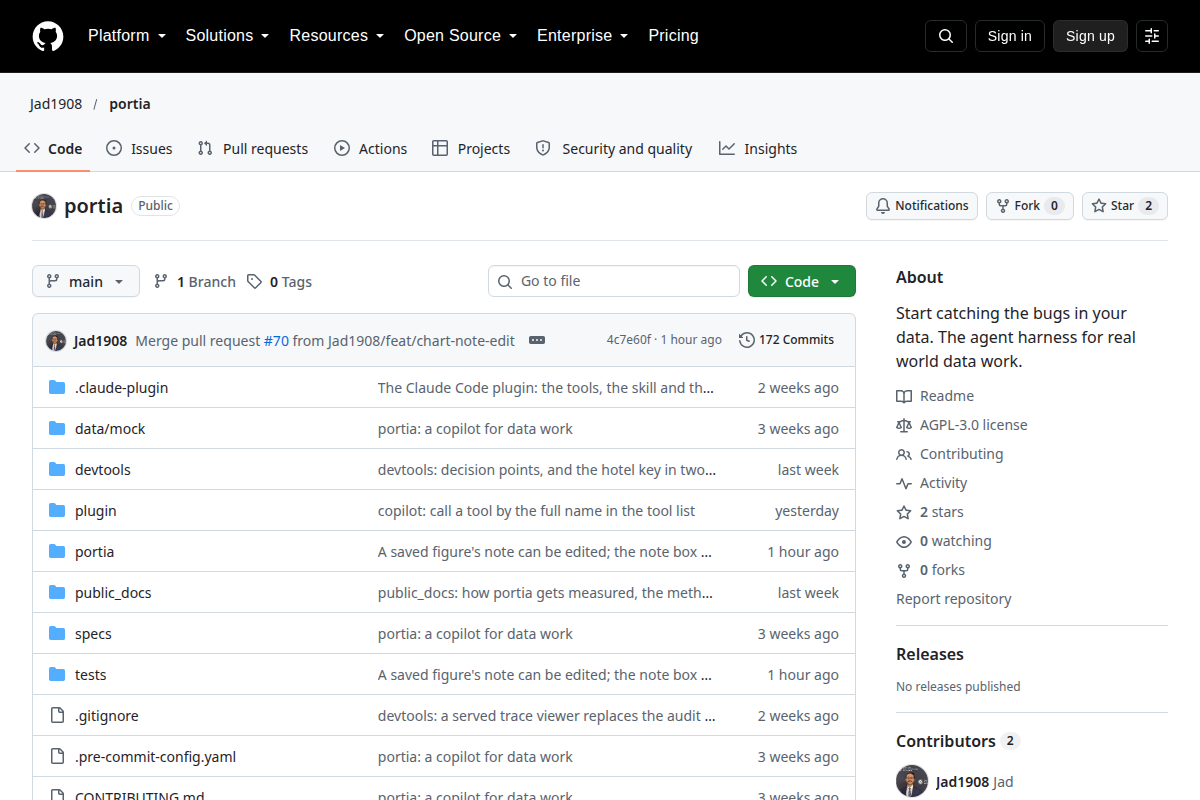Click the portia repository owner avatar
The image size is (1200, 800).
[x=44, y=206]
